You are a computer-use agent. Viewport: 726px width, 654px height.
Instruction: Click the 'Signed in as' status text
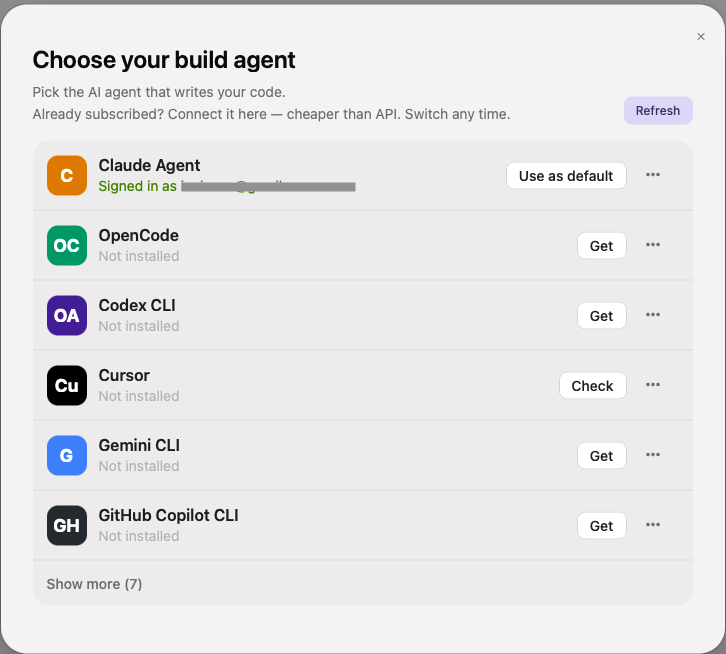click(x=138, y=186)
